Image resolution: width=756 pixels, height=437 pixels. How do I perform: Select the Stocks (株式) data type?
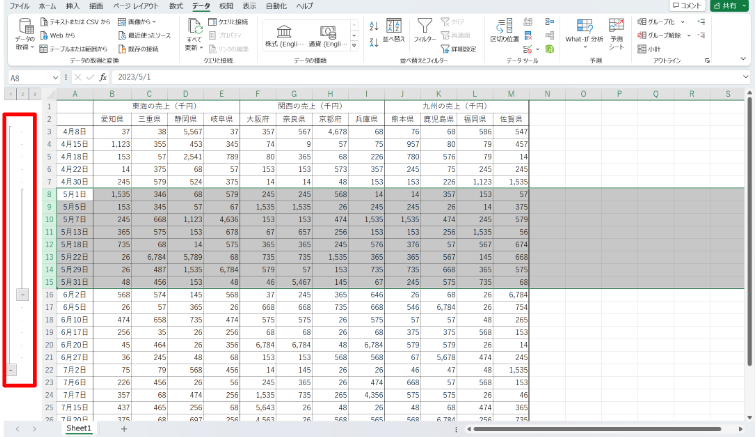coord(284,36)
